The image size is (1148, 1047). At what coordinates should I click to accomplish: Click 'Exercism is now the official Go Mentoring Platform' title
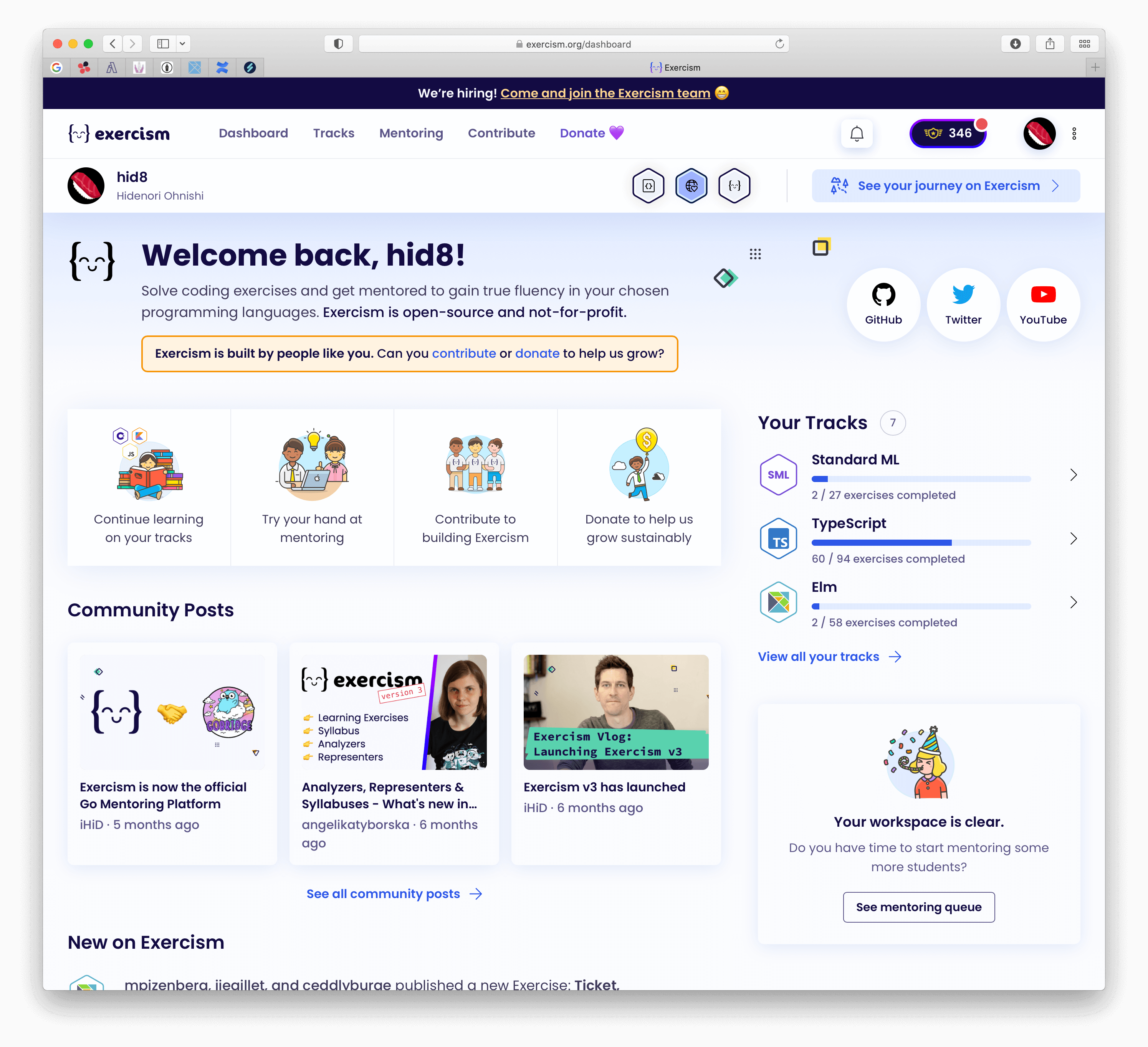[163, 795]
